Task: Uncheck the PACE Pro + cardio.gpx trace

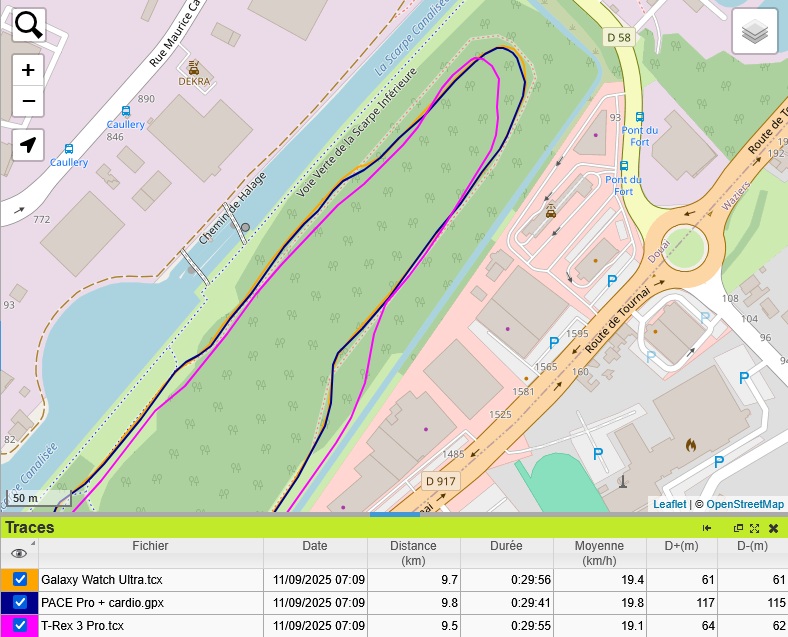Action: [20, 603]
